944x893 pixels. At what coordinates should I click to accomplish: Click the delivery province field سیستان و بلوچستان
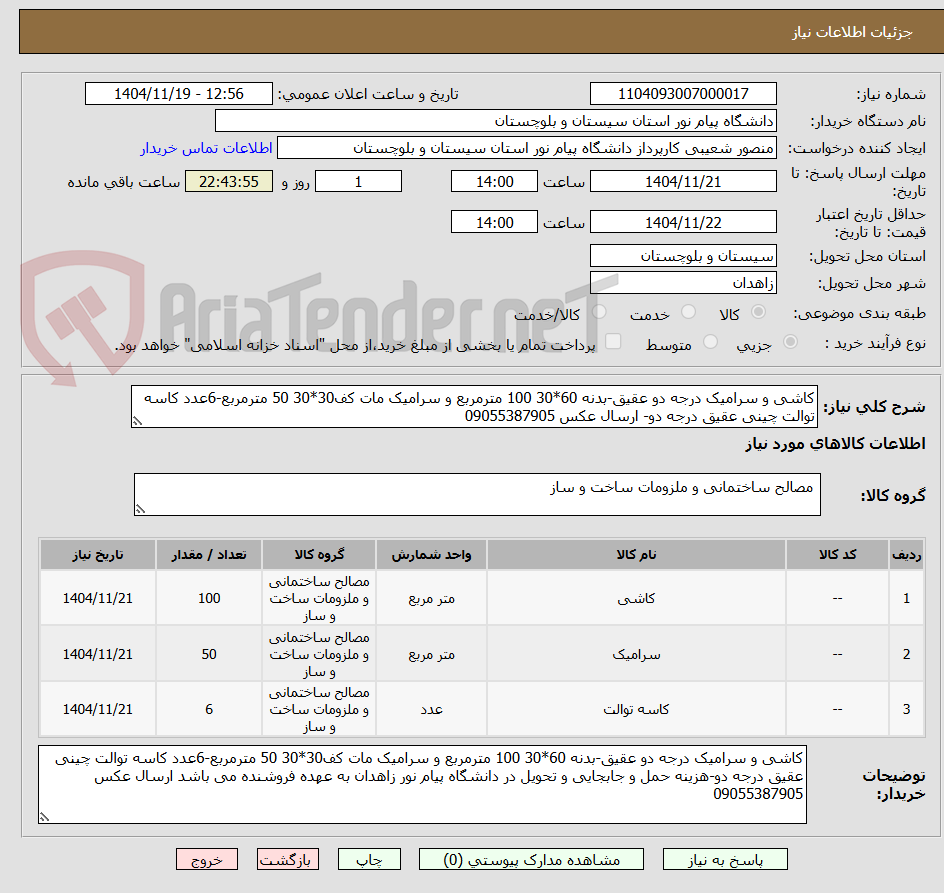click(x=683, y=256)
